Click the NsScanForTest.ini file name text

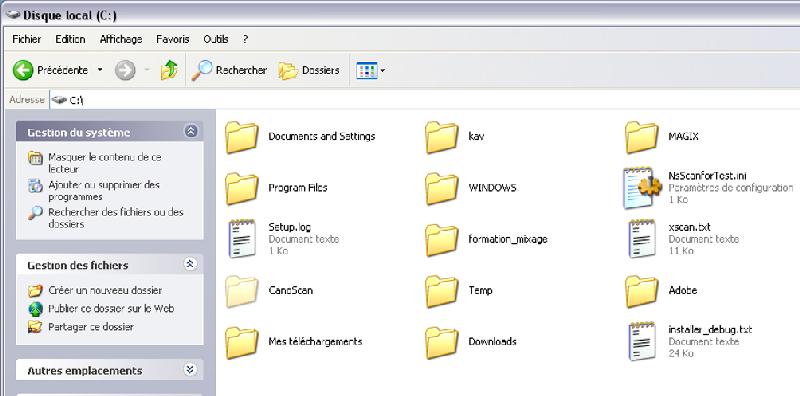point(707,176)
